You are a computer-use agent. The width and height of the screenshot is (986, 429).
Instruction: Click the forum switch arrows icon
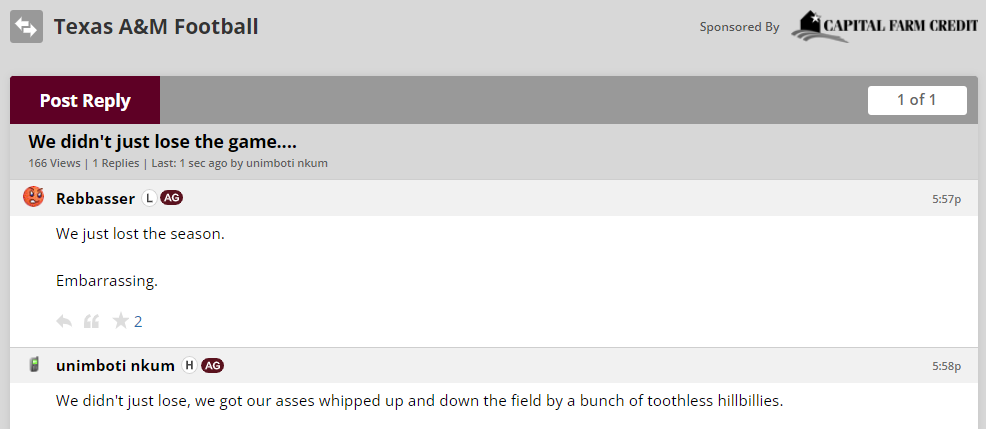tap(26, 27)
